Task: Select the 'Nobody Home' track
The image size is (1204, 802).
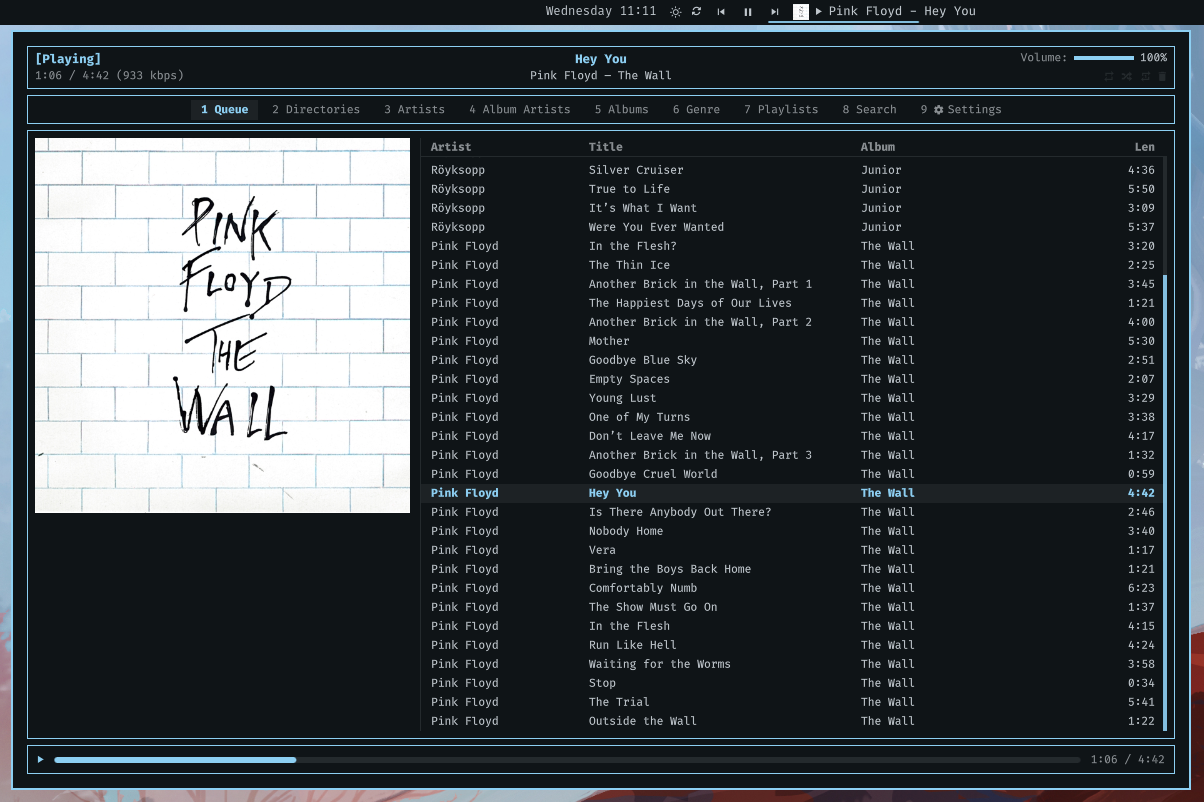Action: [793, 531]
